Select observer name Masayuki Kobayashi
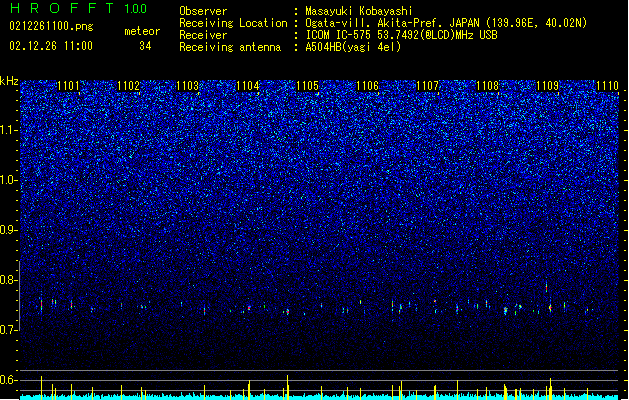The image size is (629, 400). coord(359,11)
